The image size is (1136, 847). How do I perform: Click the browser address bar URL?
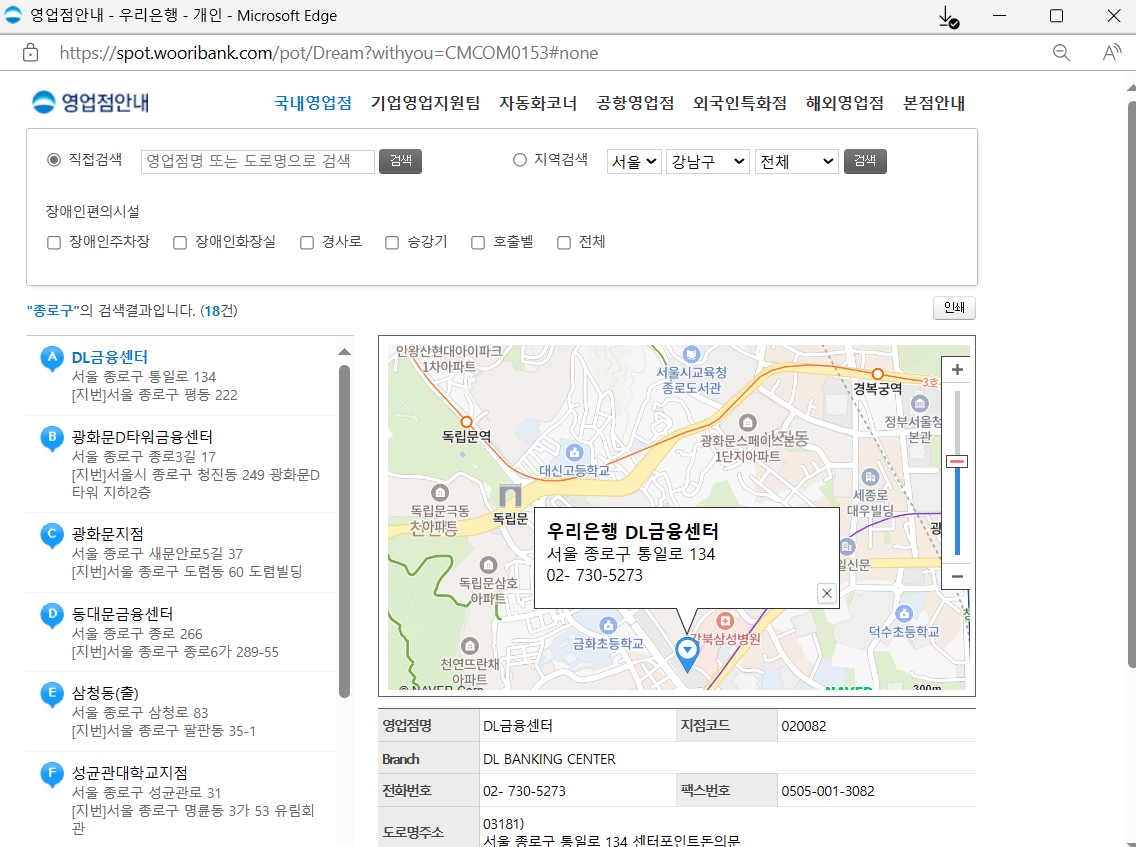click(329, 53)
